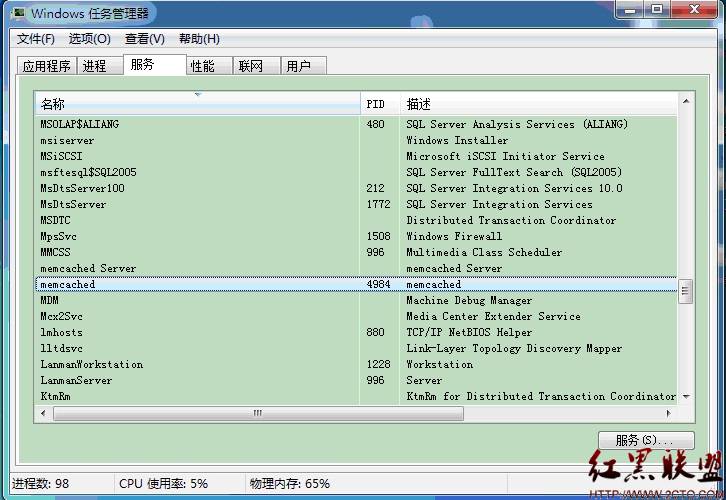Select the msftesql$SQL2005 service row
The height and width of the screenshot is (500, 726).
tap(356, 172)
